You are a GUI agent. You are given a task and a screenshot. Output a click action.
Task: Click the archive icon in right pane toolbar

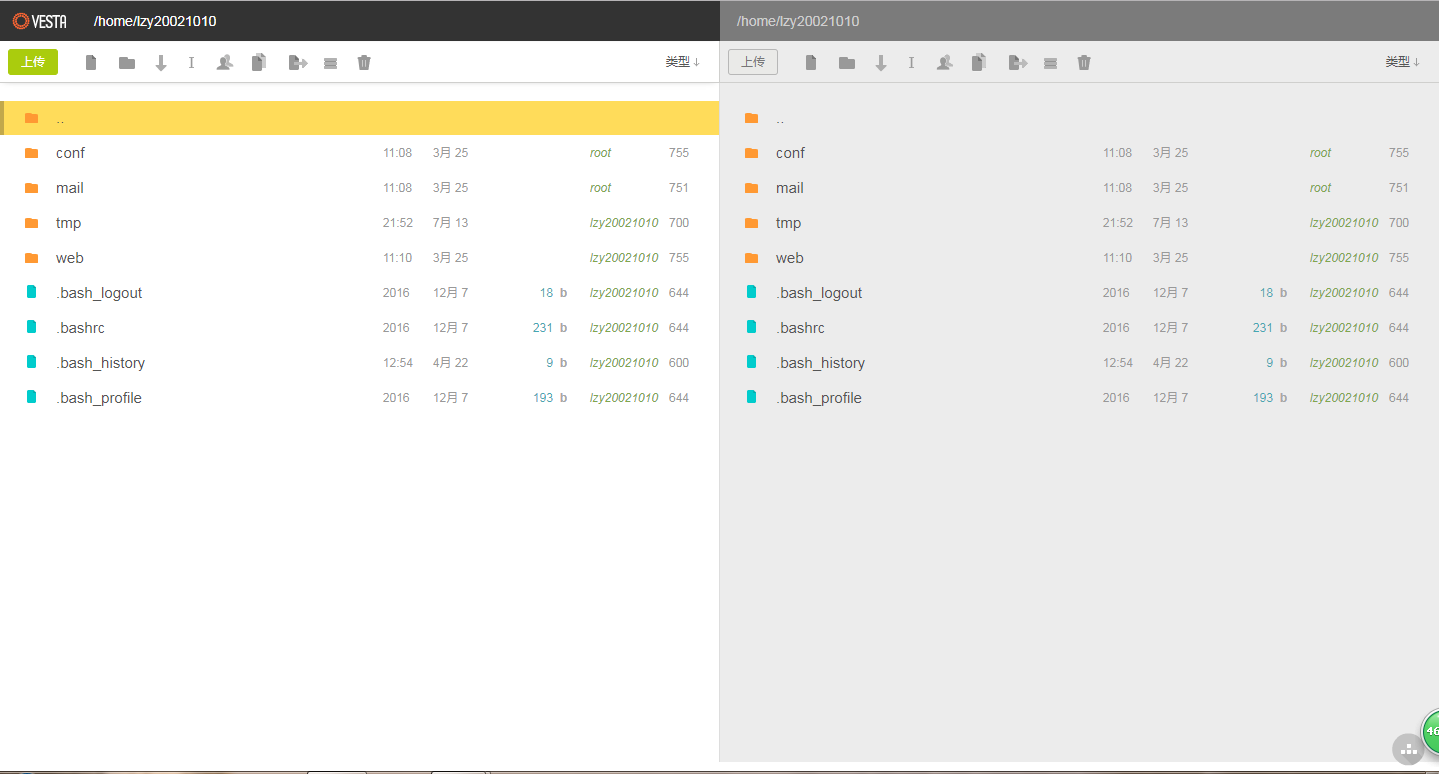(1050, 63)
